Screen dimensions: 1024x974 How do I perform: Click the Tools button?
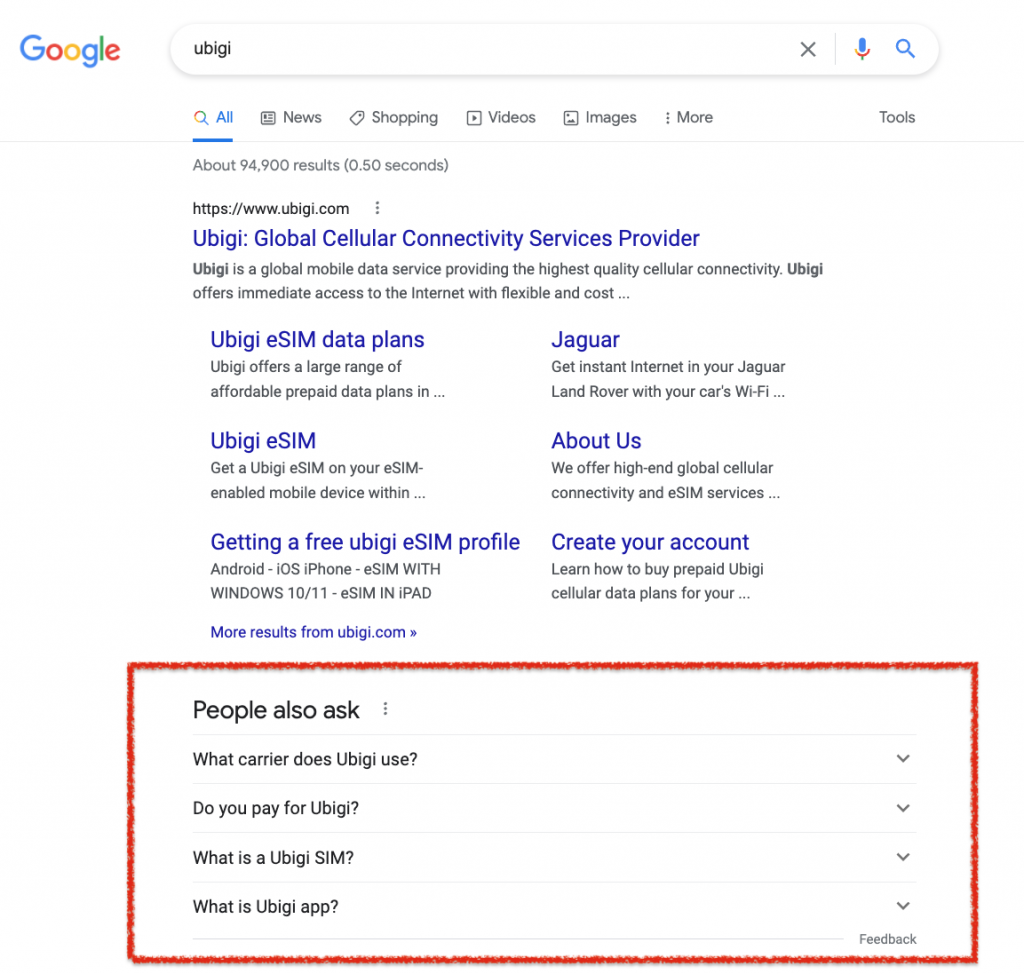[x=897, y=118]
